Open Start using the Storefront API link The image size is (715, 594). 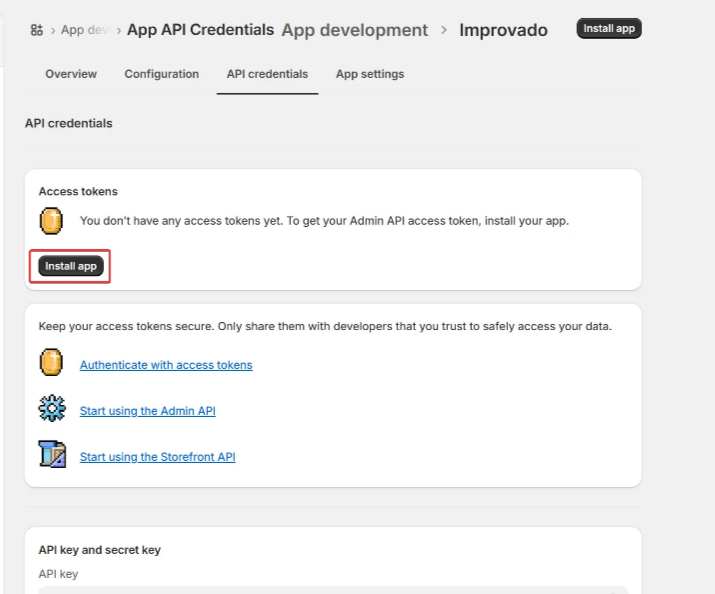(x=157, y=457)
